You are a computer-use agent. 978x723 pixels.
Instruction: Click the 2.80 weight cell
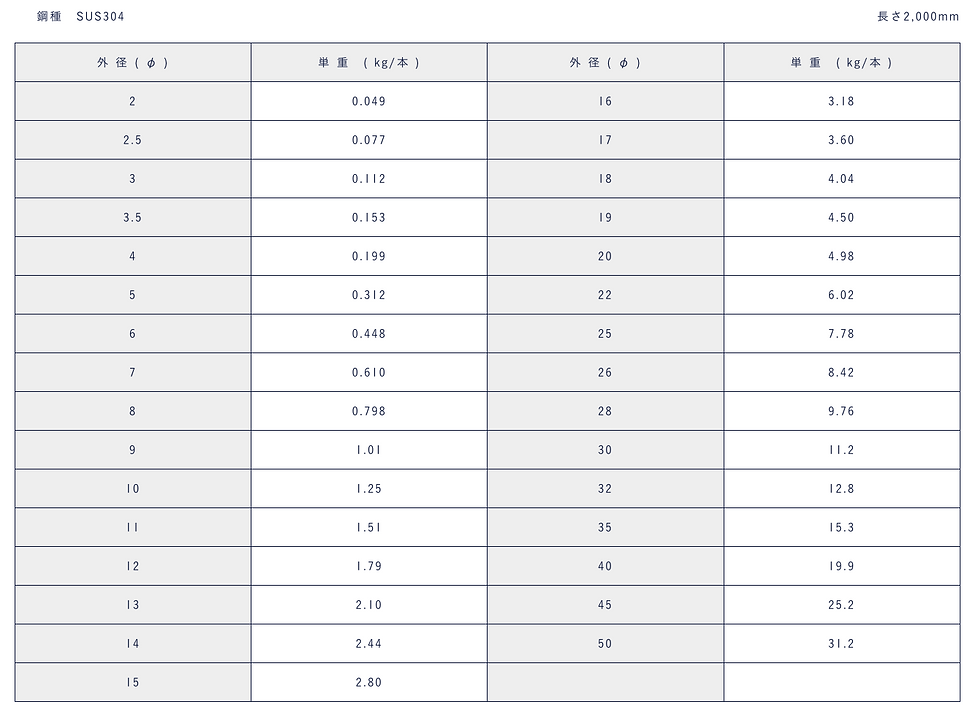368,683
